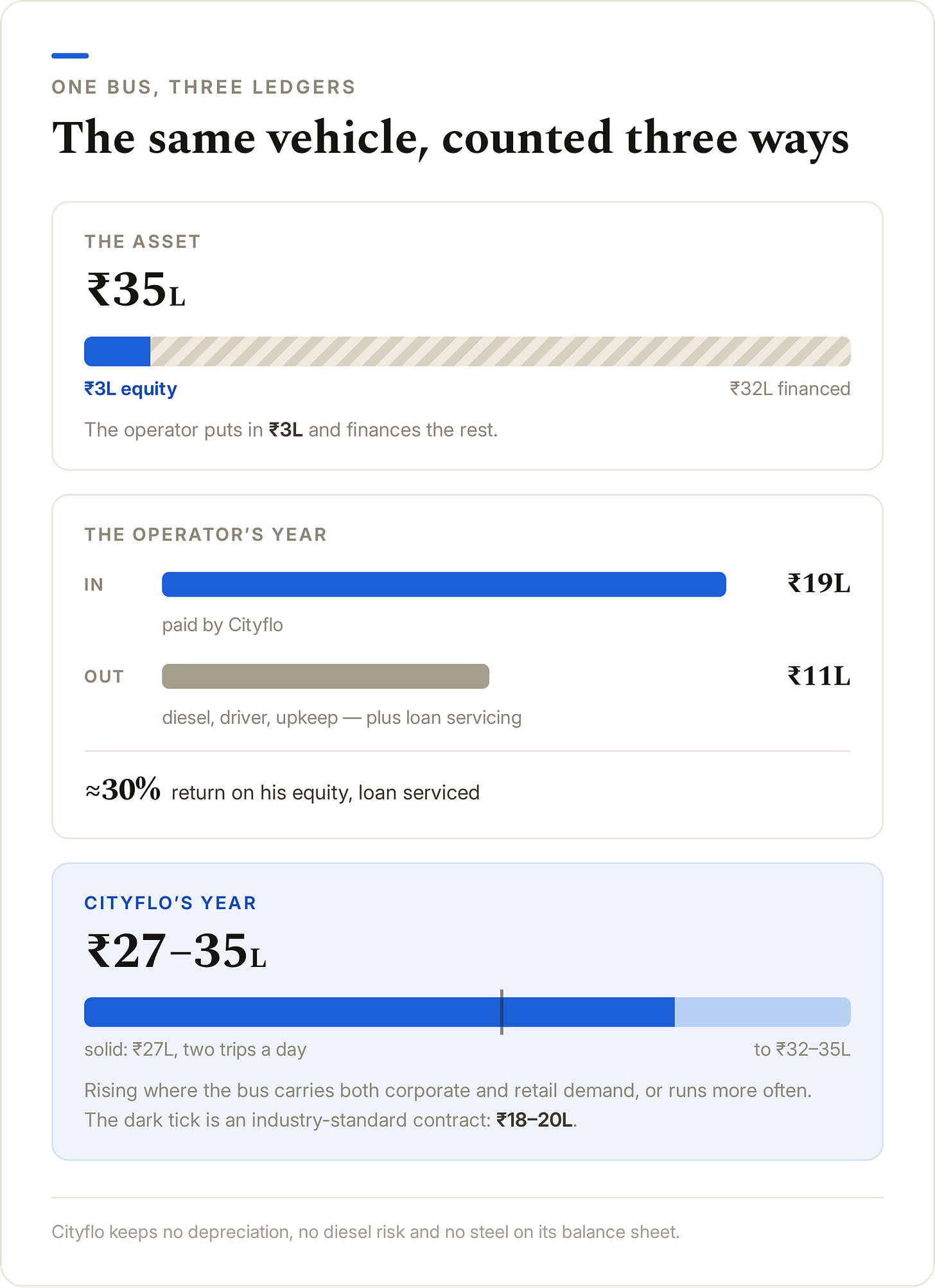Click the dark industry-standard tick on Cityflo bar

pyautogui.click(x=502, y=1012)
